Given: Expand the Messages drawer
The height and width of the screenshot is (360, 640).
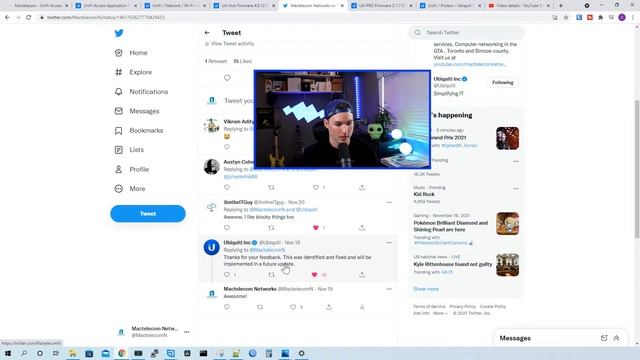Looking at the screenshot, I should click(x=616, y=338).
